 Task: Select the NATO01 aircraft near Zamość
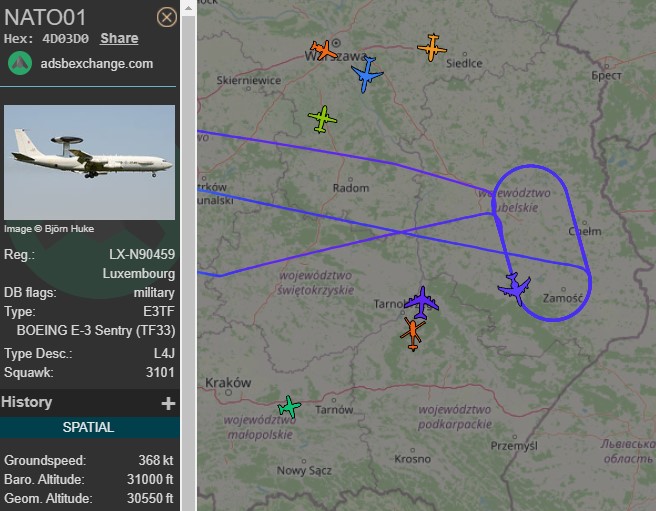click(515, 288)
